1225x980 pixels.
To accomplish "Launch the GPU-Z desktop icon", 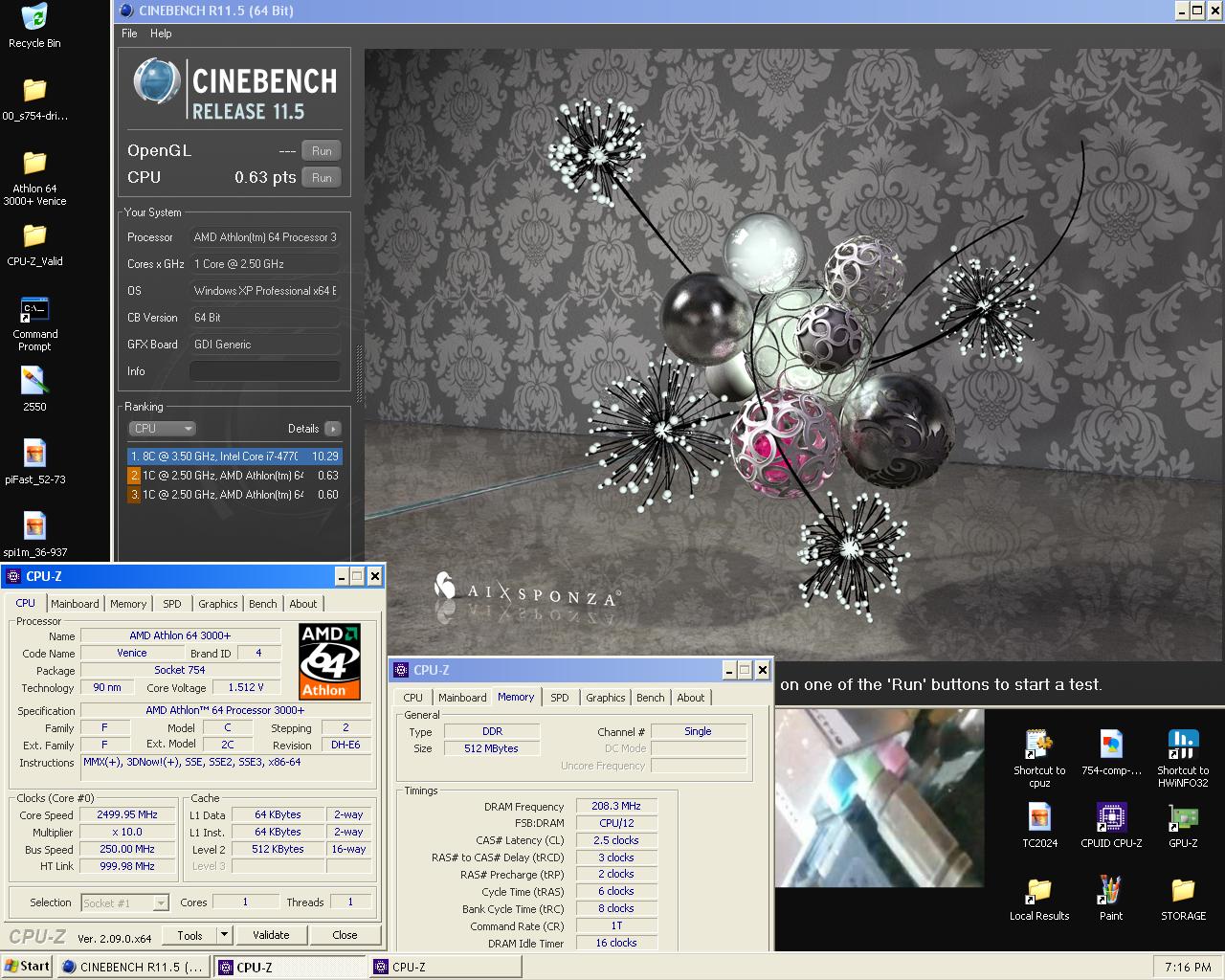I will point(1183,817).
